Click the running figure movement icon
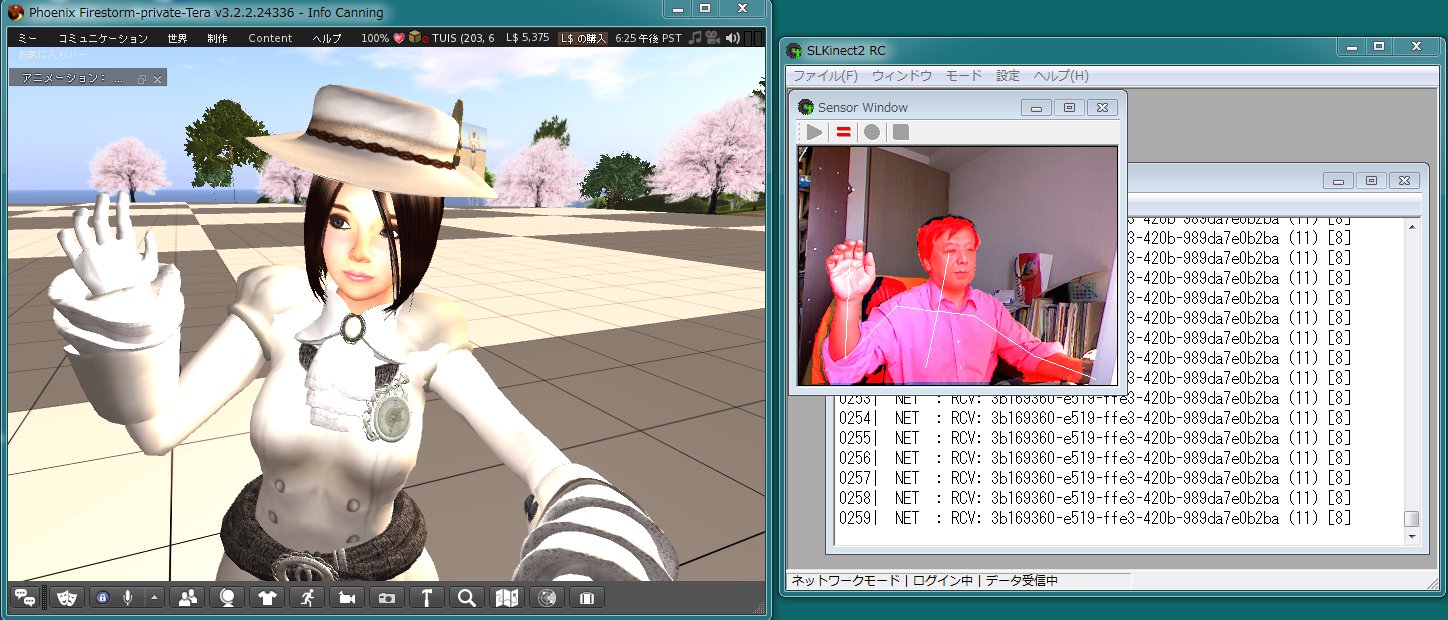This screenshot has height=620, width=1448. (306, 597)
